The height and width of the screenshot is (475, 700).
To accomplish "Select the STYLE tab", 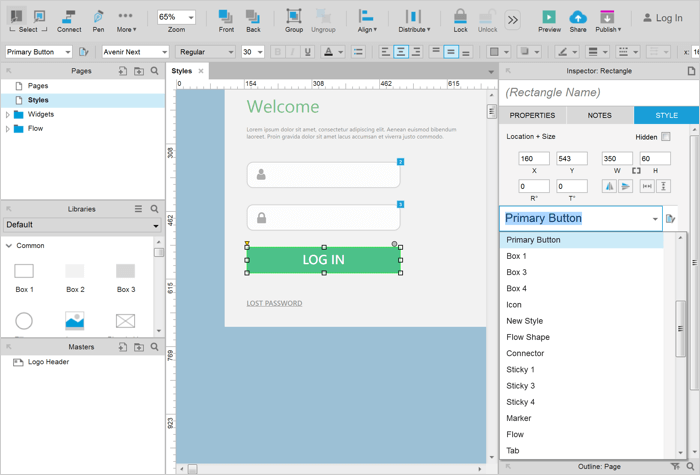I will click(x=667, y=115).
